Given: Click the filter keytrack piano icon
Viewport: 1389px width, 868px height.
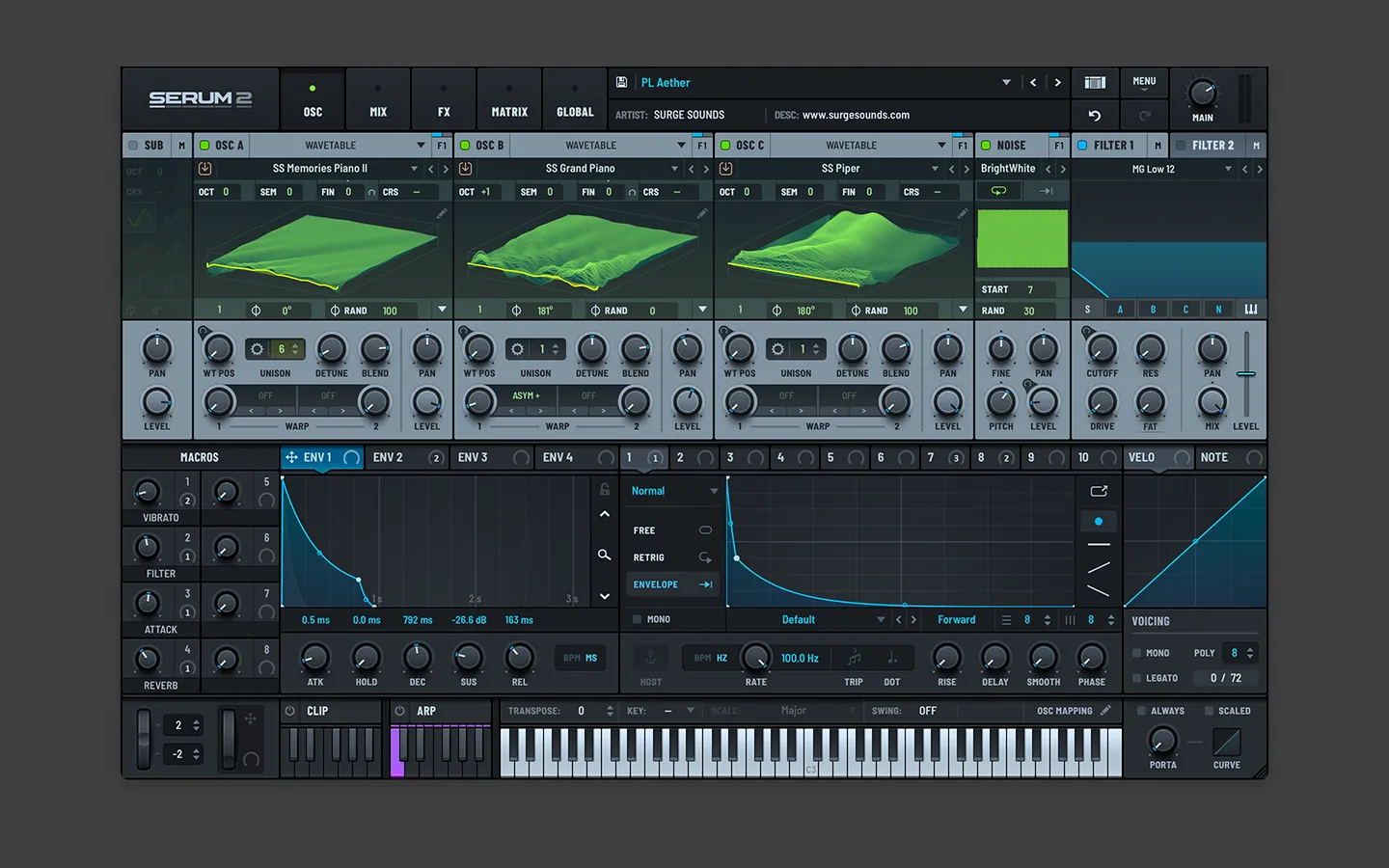Looking at the screenshot, I should click(1251, 310).
